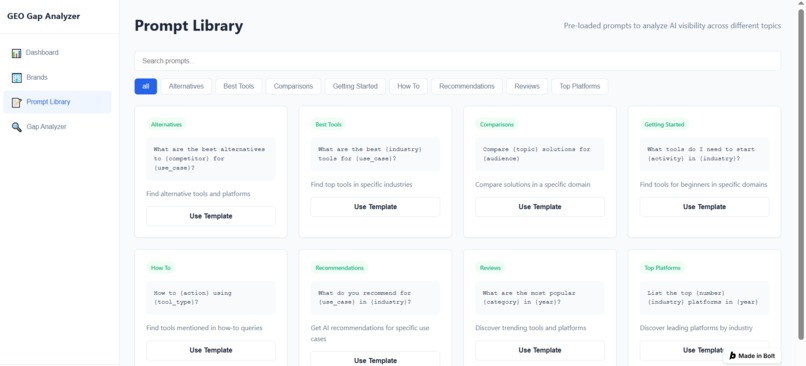Use Template on Getting Started card
806x366 pixels.
pyautogui.click(x=704, y=207)
